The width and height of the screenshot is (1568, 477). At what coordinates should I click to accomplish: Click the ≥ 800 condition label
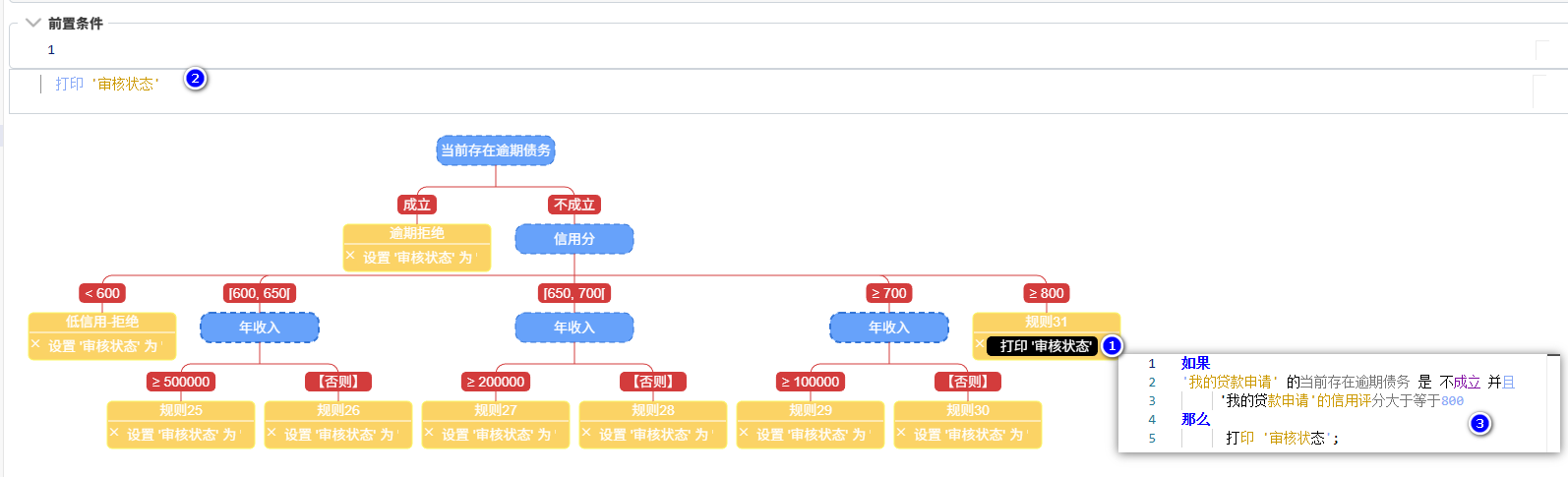pyautogui.click(x=1046, y=293)
